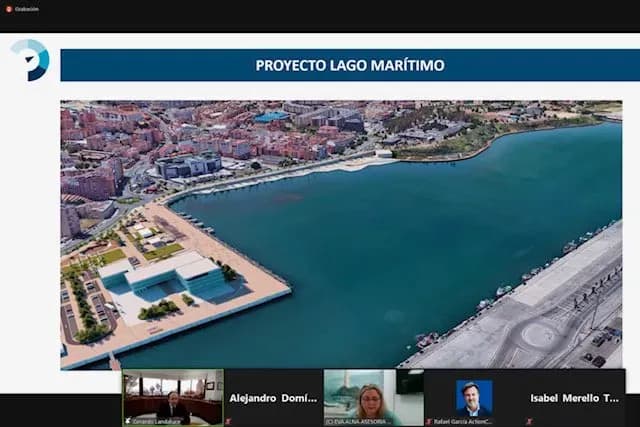
Task: Click the EVA ALNA ASESORIA name label
Action: (x=358, y=422)
